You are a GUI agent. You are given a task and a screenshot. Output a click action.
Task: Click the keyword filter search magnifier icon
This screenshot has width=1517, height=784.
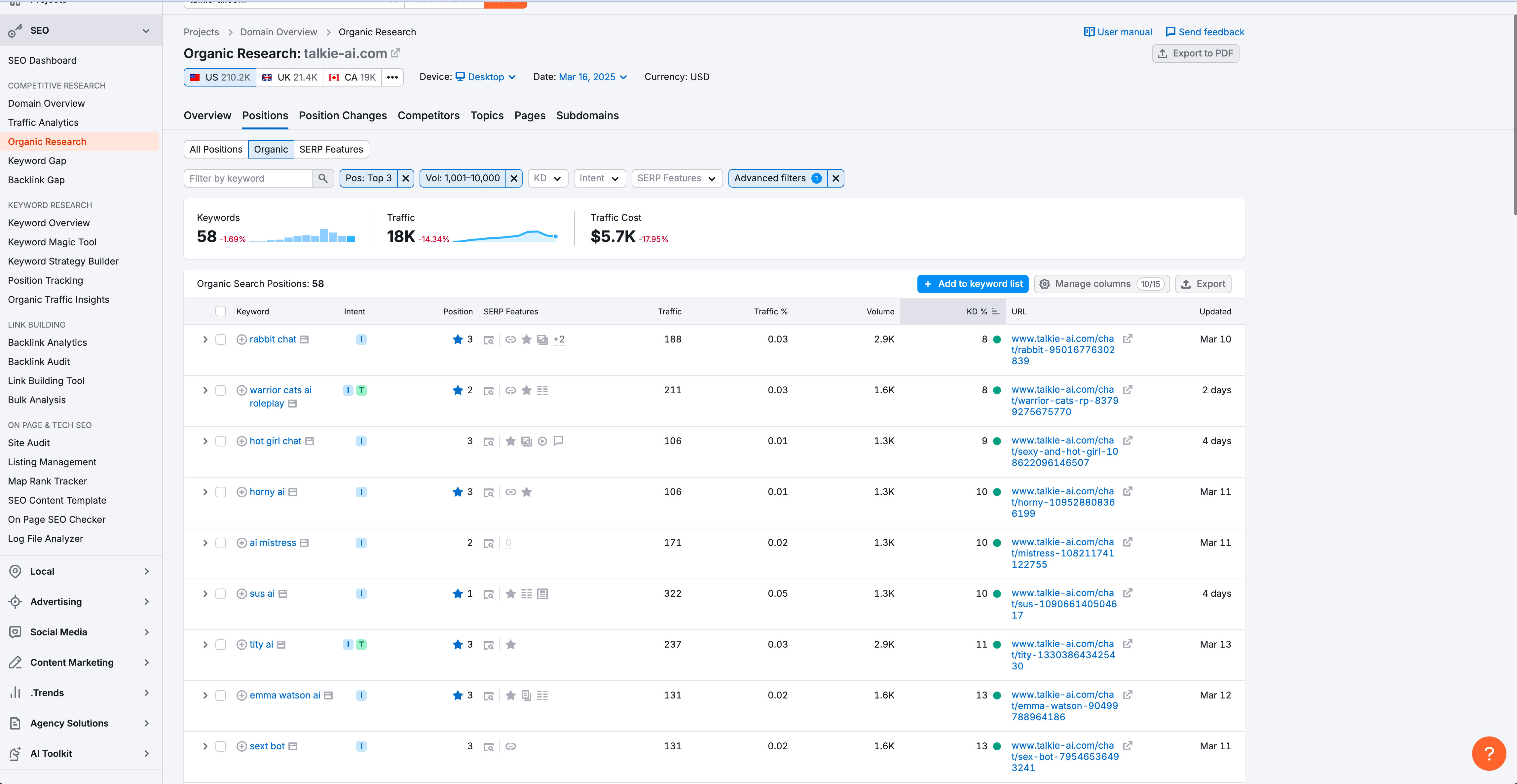point(323,178)
